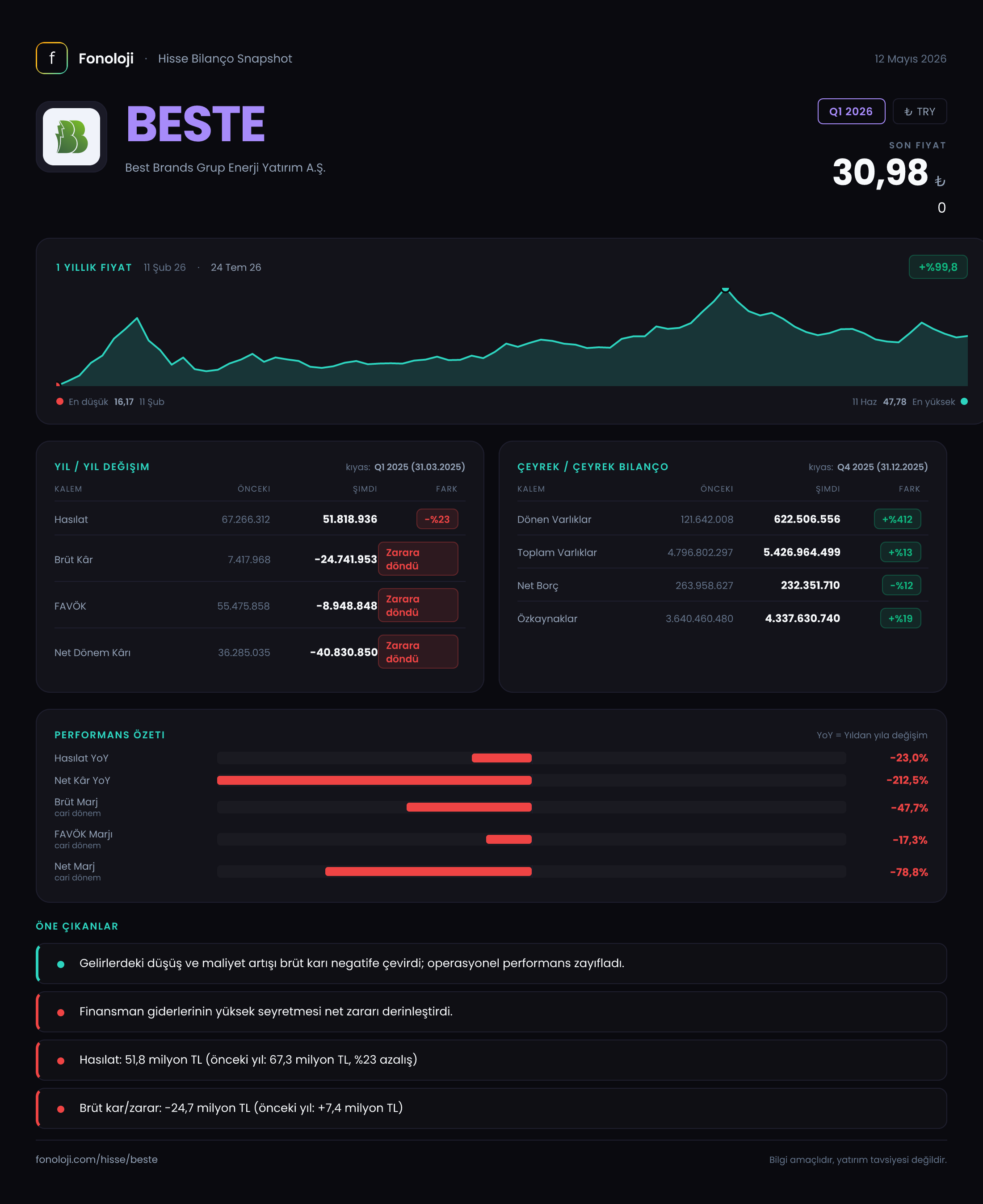Image resolution: width=983 pixels, height=1204 pixels.
Task: Click the 'Hisse Bilanço Snapshot' subtitle
Action: (x=225, y=59)
